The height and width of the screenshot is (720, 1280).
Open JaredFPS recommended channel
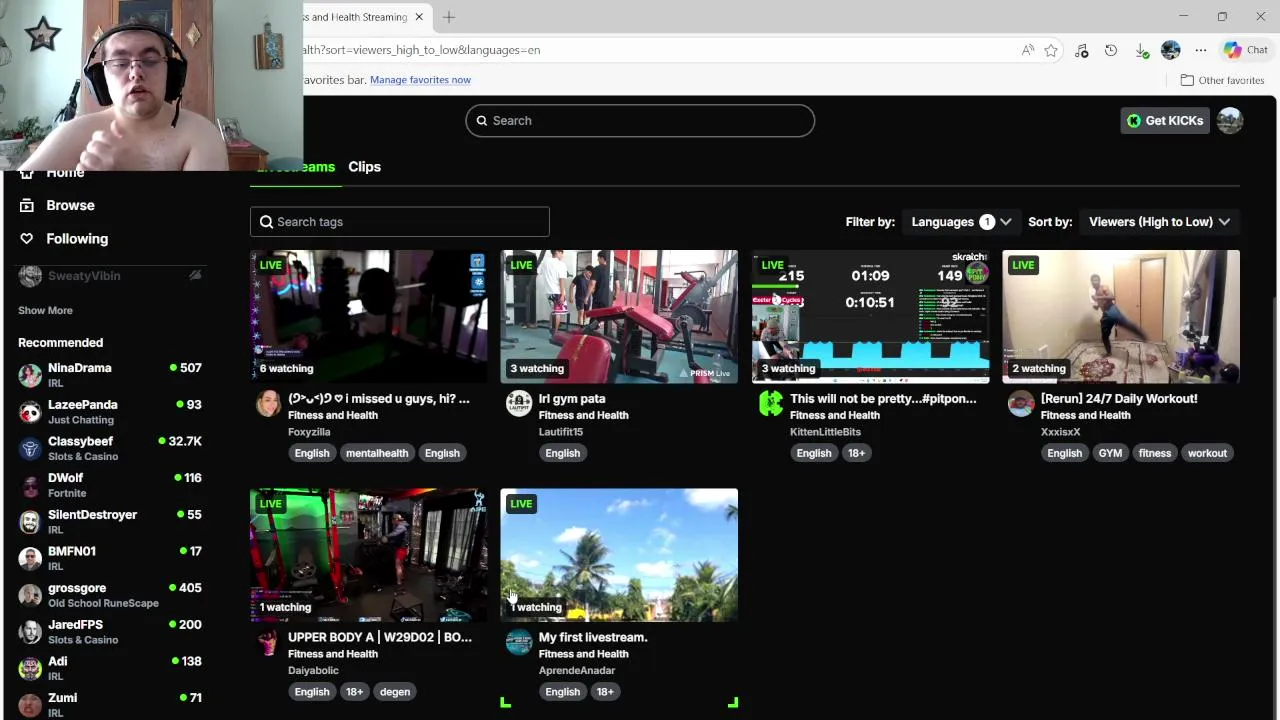[x=110, y=632]
